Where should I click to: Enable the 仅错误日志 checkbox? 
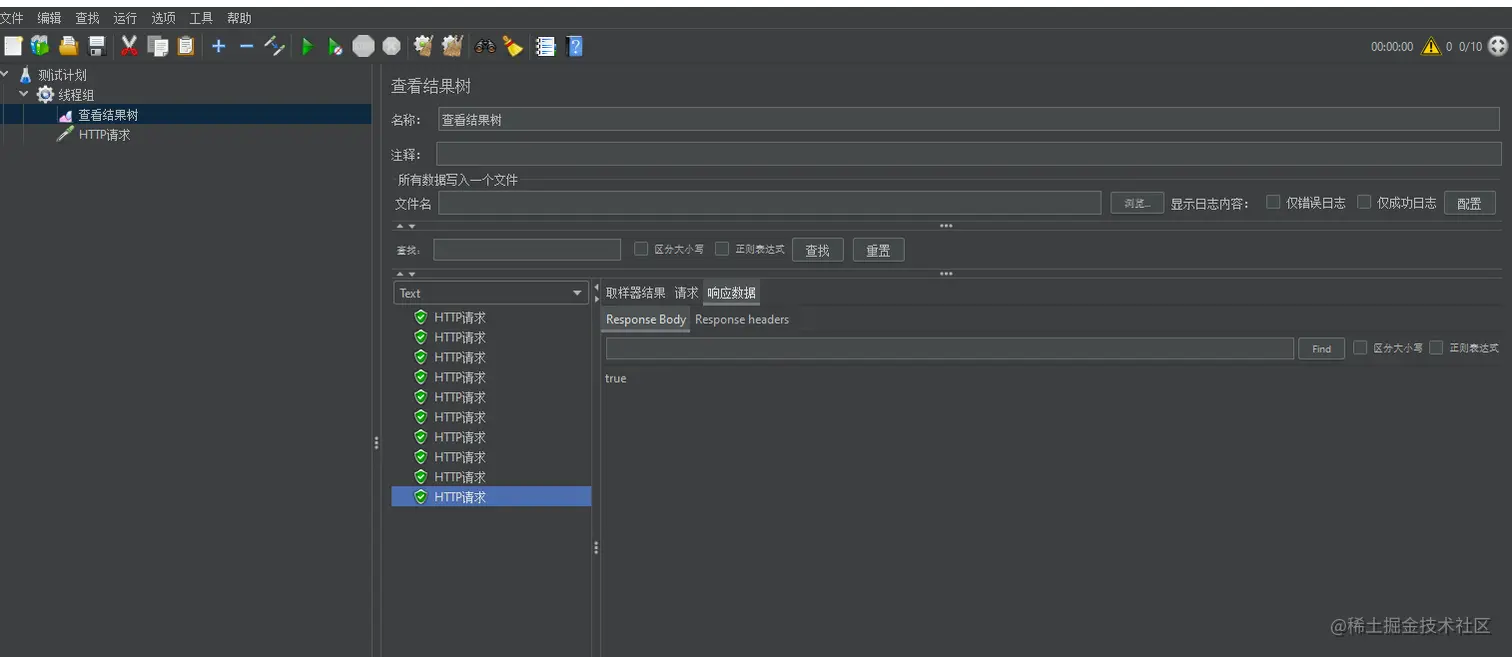(x=1273, y=202)
